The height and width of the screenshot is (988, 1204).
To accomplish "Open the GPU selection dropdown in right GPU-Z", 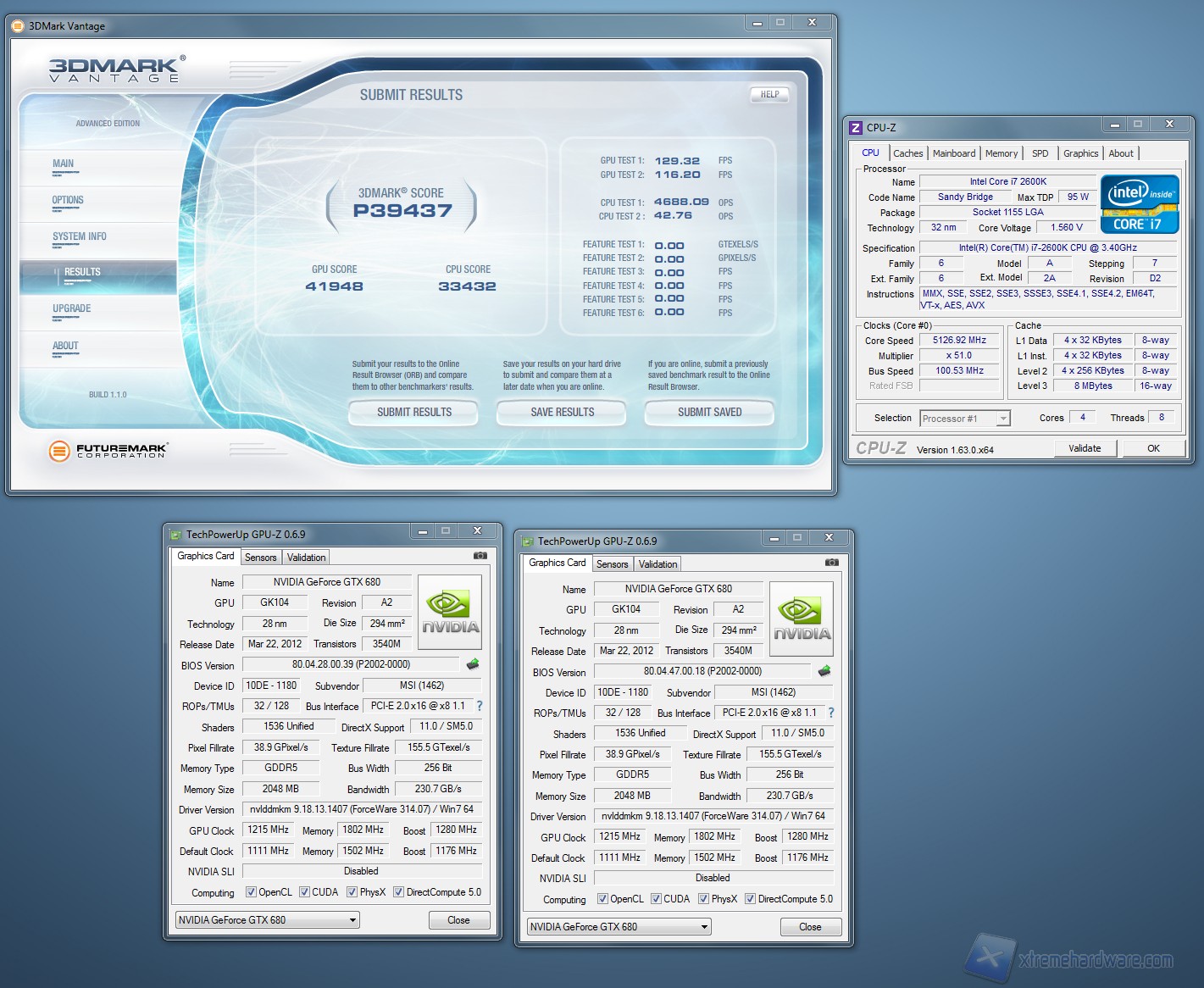I will click(619, 927).
